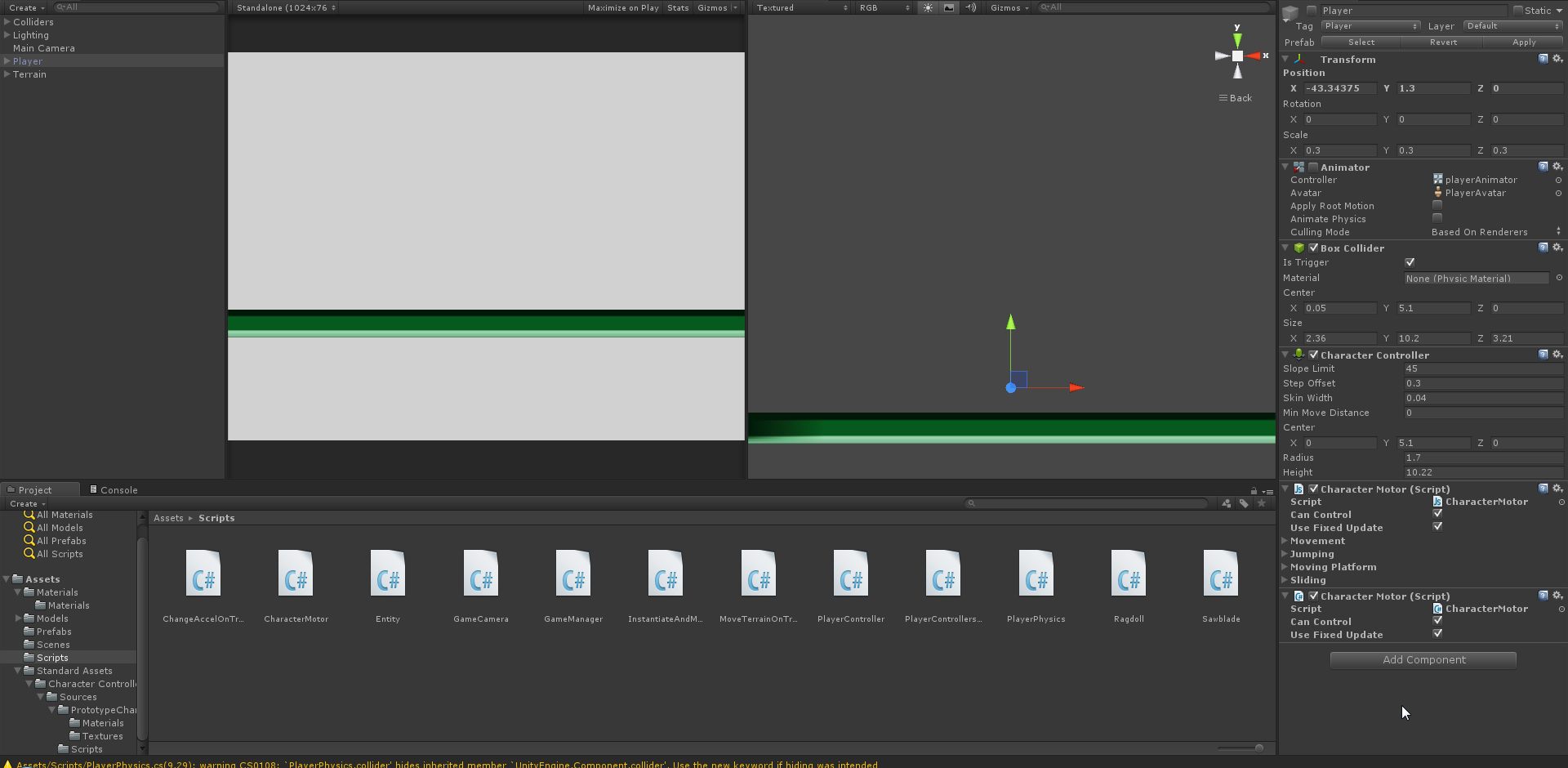Switch to the Console tab
The image size is (1568, 768).
[x=114, y=489]
